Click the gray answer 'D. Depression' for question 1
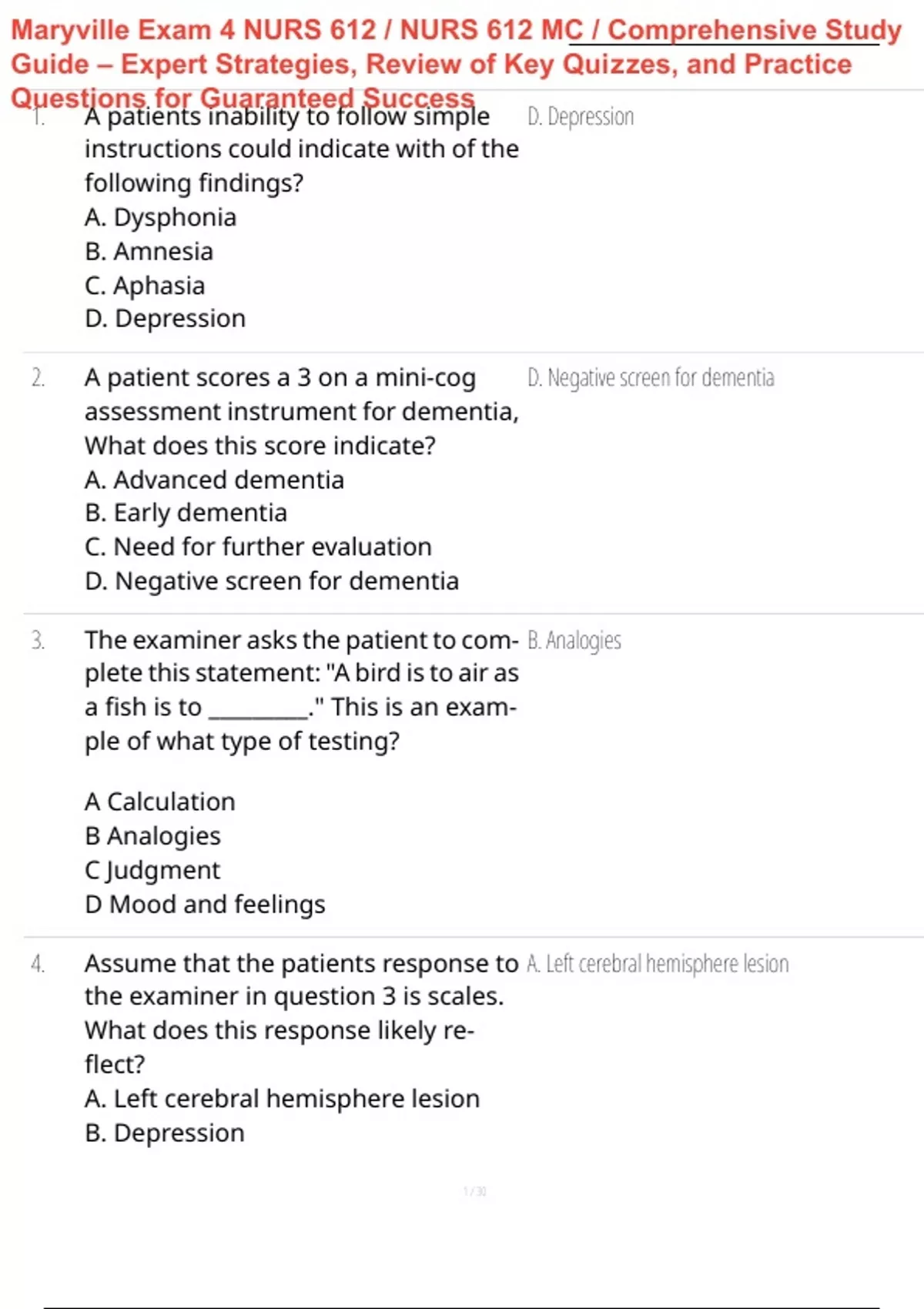The image size is (924, 1309). (581, 117)
